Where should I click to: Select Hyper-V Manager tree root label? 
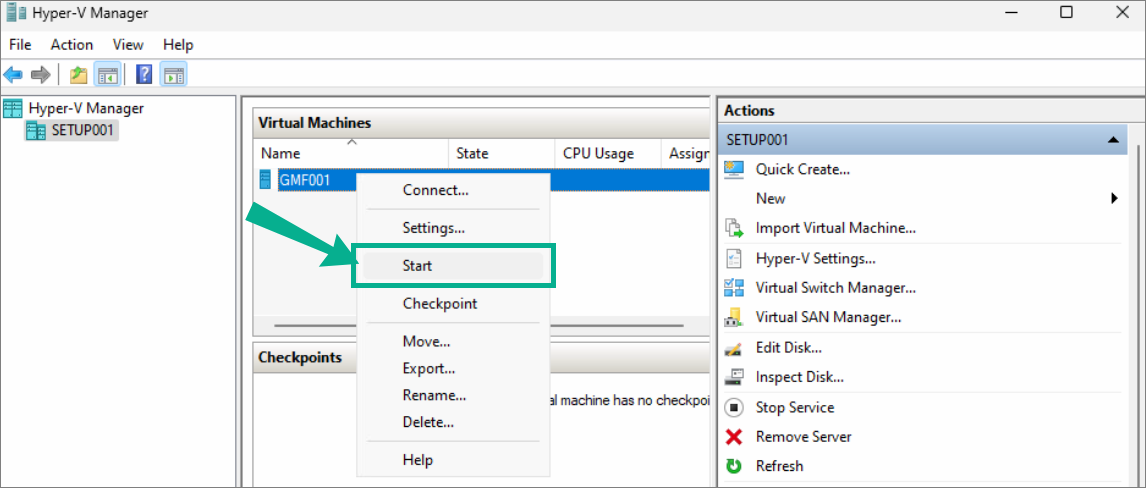coord(86,108)
